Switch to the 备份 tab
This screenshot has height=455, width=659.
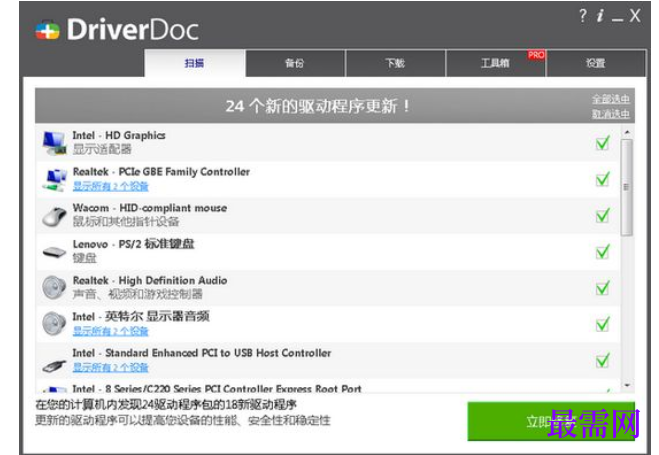coord(295,63)
